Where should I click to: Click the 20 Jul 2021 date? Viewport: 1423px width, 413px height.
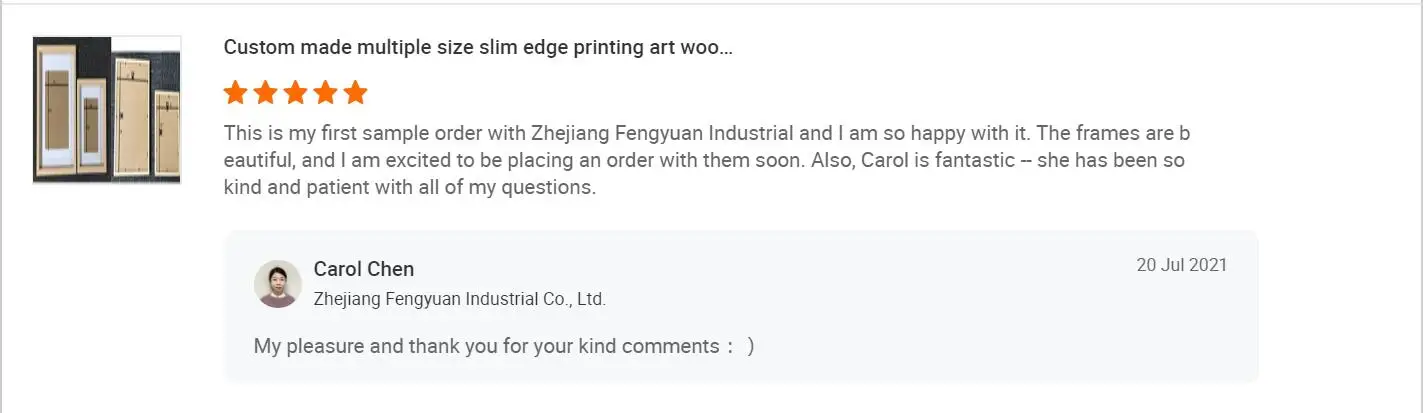[x=1181, y=265]
